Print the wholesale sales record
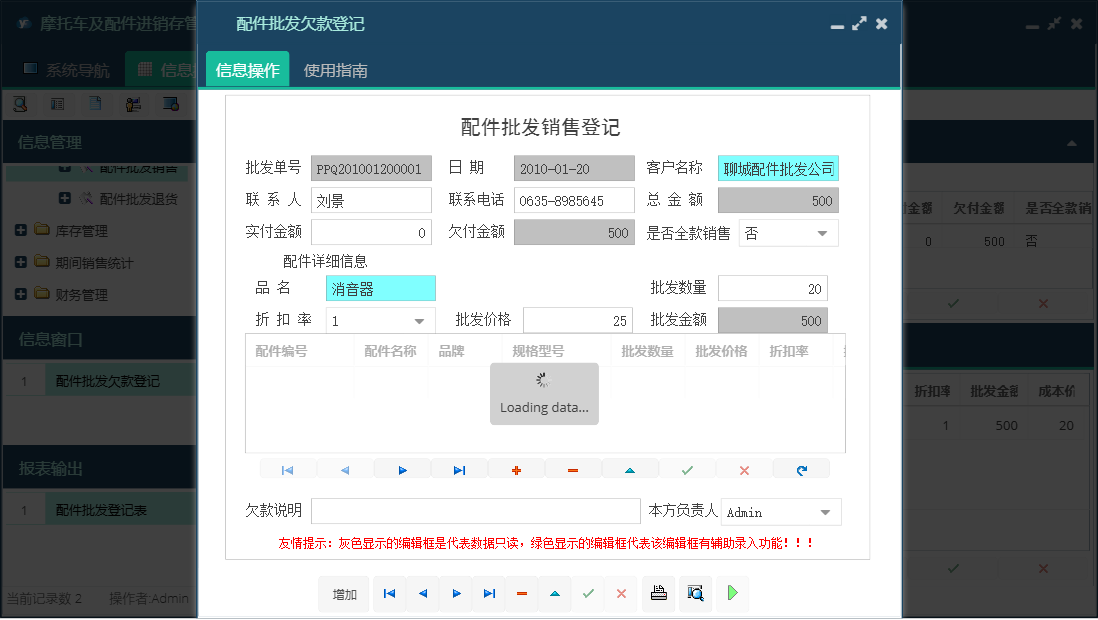 (x=658, y=593)
